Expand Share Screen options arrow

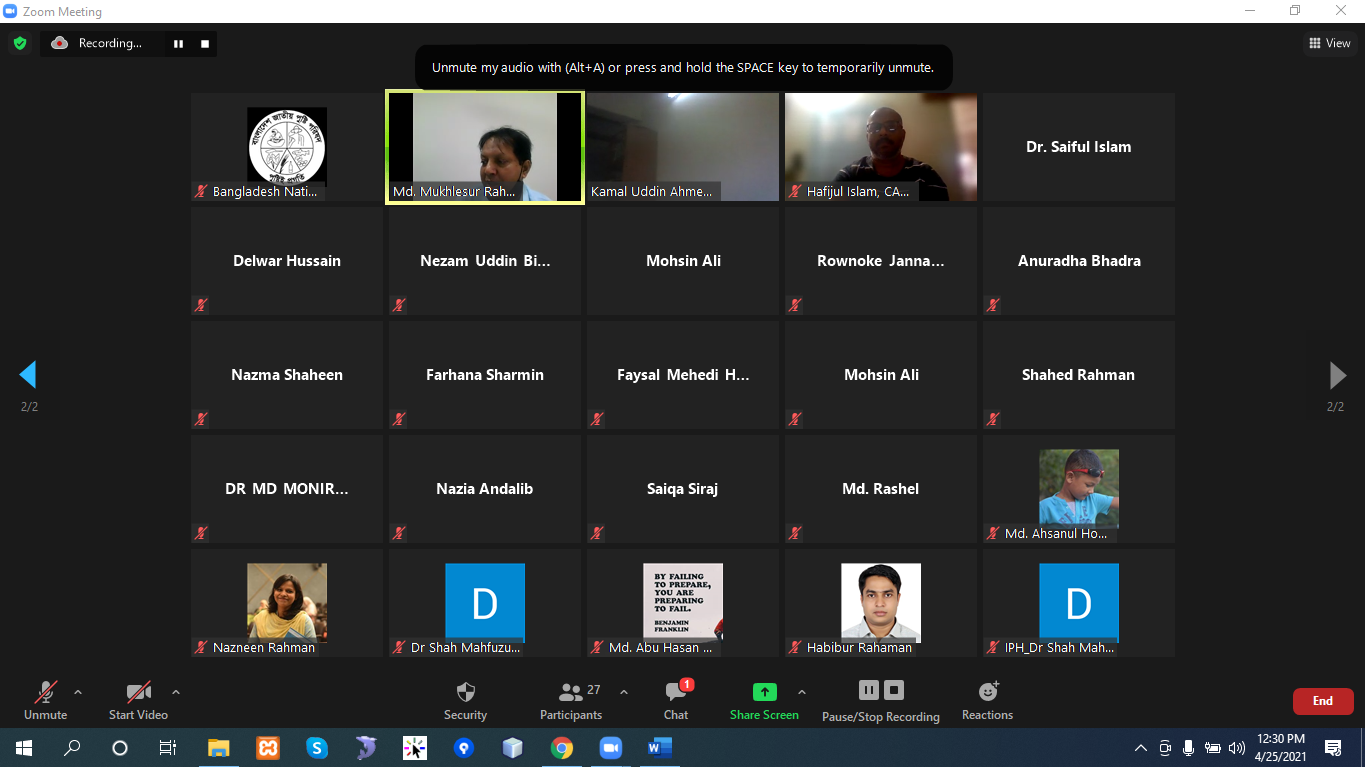point(801,692)
